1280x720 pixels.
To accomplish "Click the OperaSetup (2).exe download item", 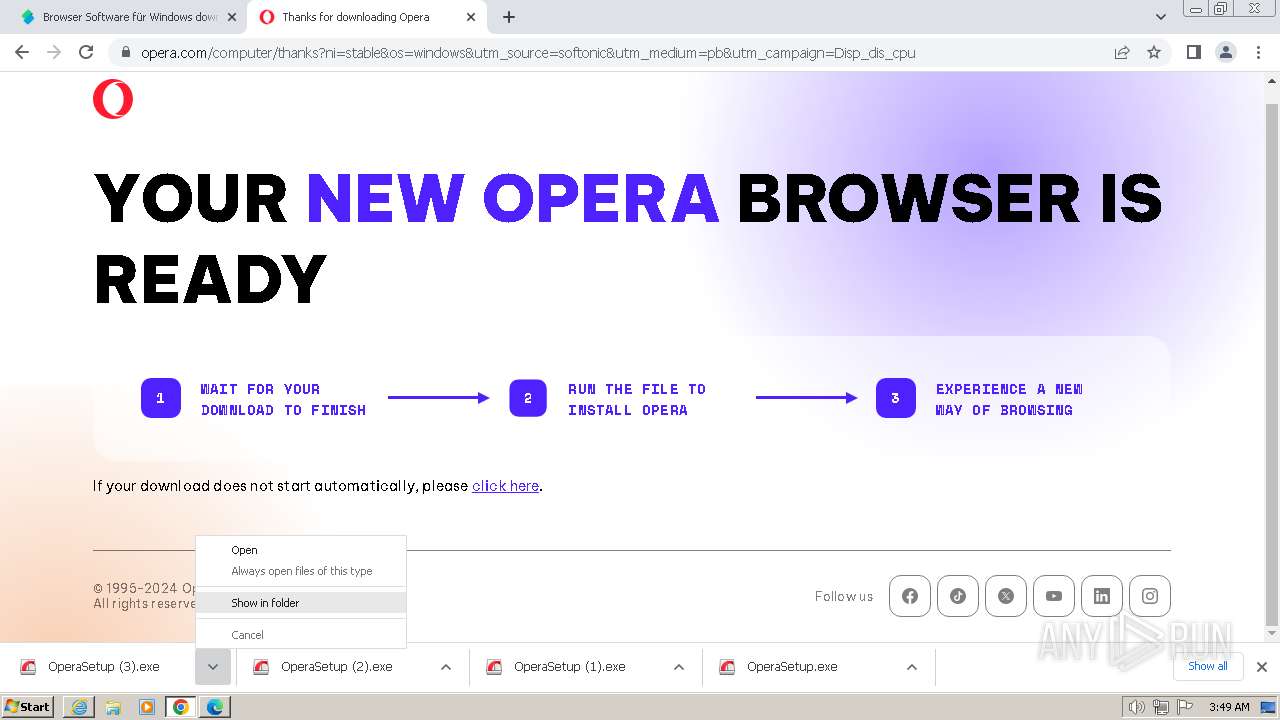I will 336,667.
